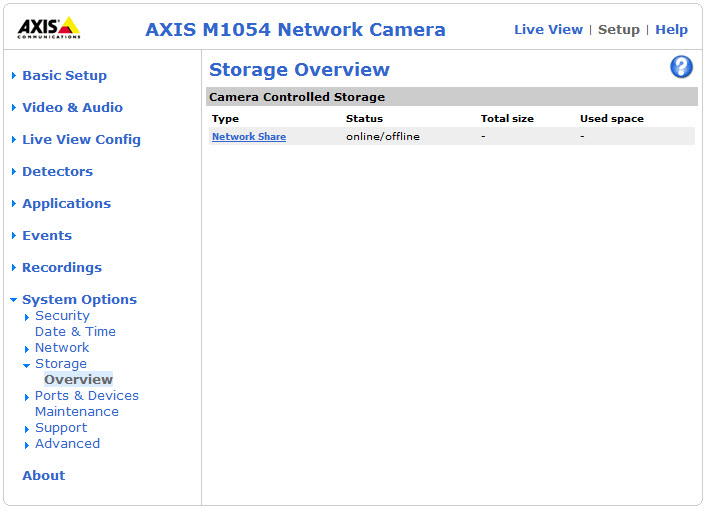706x511 pixels.
Task: Expand the Network submenu arrow
Action: pos(27,349)
